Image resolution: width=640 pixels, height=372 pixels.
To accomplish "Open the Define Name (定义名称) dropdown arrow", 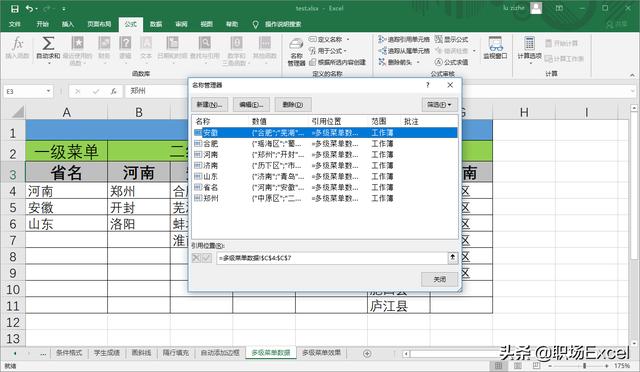I will 348,40.
